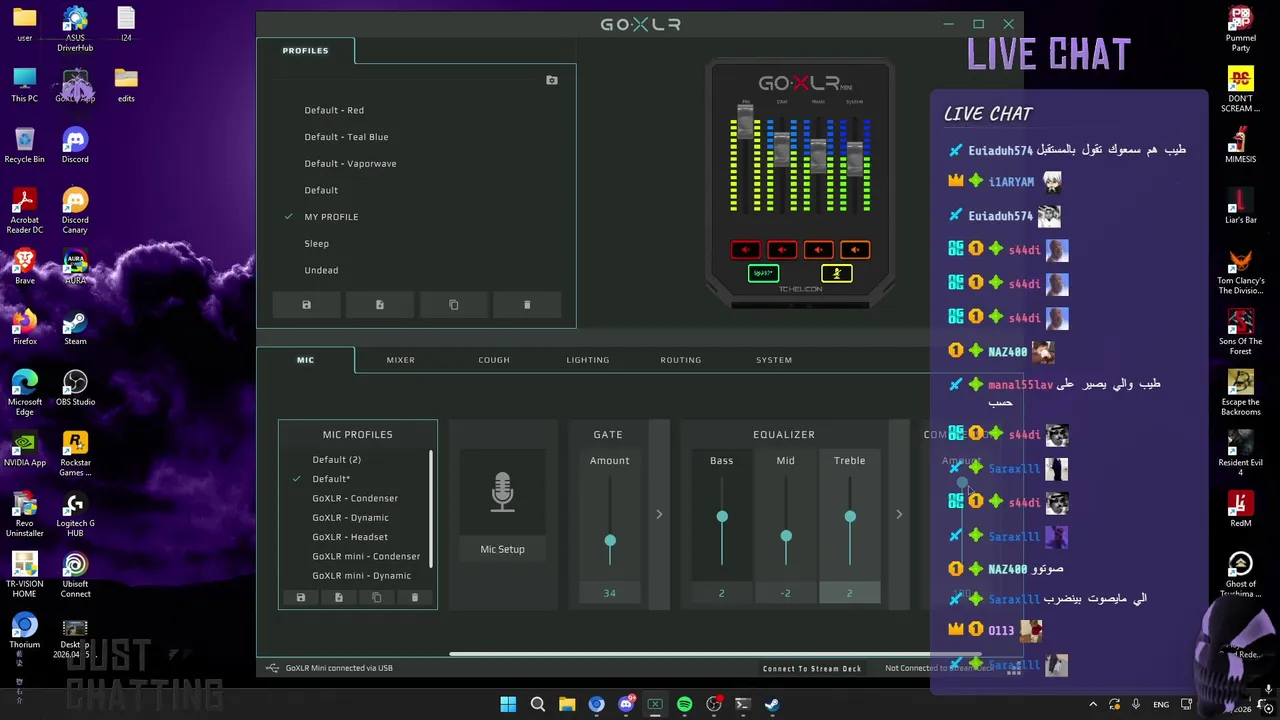Open Spotify from the taskbar
1280x720 pixels.
click(684, 705)
